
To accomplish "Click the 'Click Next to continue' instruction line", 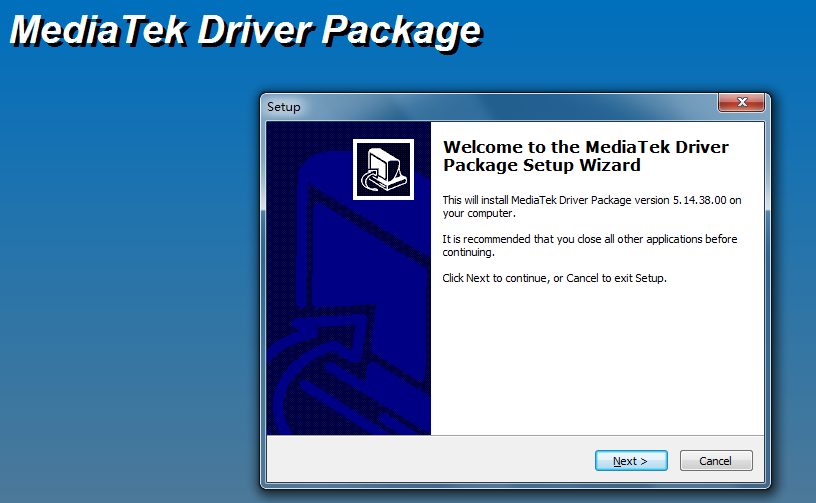I will tap(554, 278).
